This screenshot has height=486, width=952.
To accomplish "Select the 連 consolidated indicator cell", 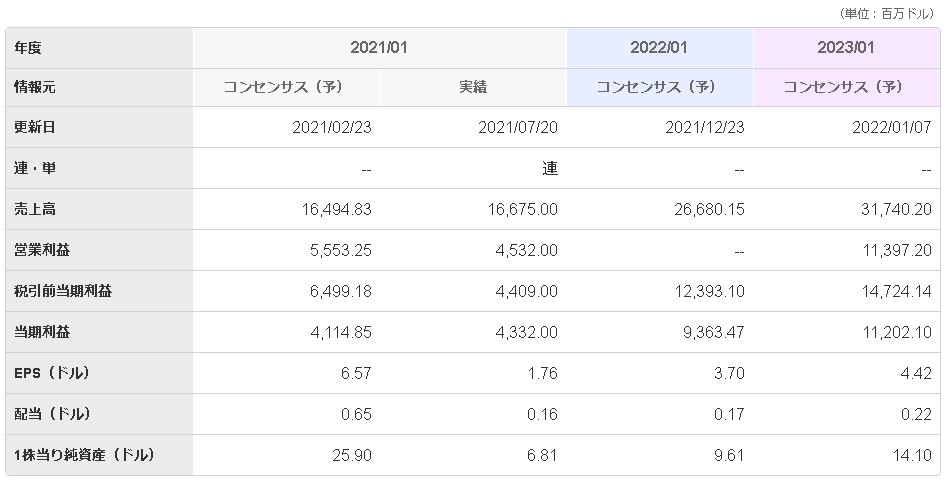I will [549, 169].
